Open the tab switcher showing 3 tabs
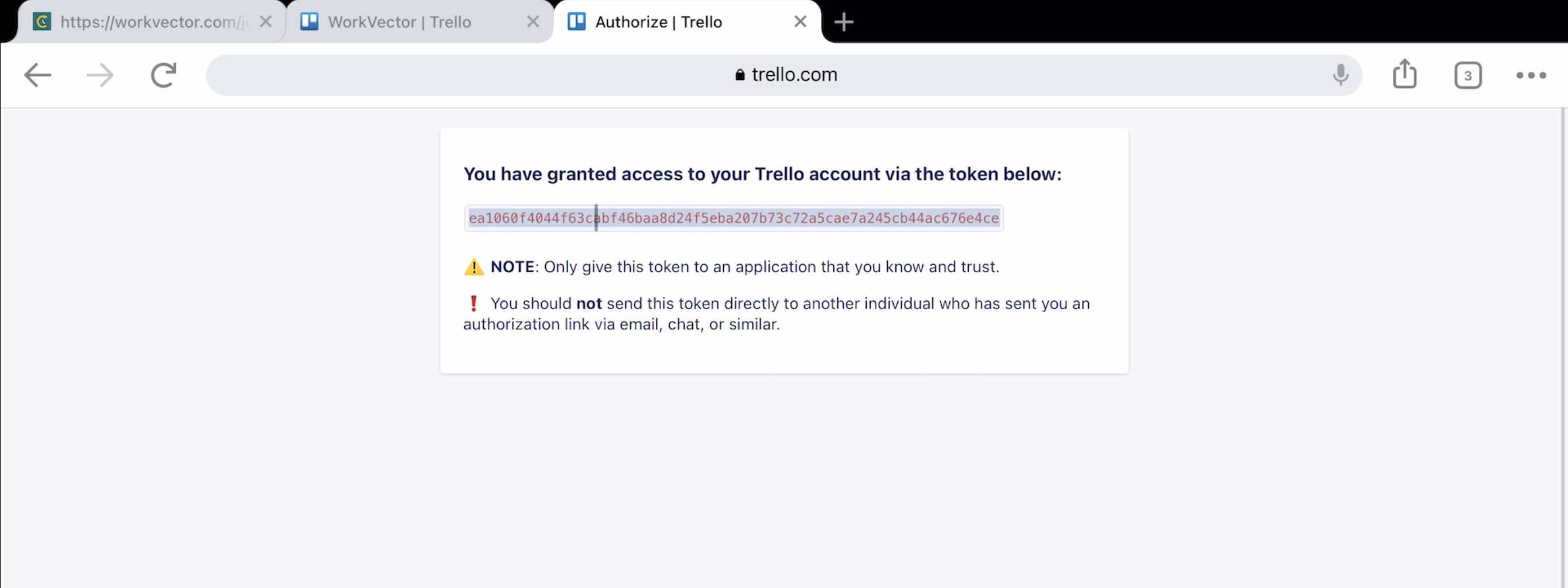The height and width of the screenshot is (588, 1568). 1468,75
